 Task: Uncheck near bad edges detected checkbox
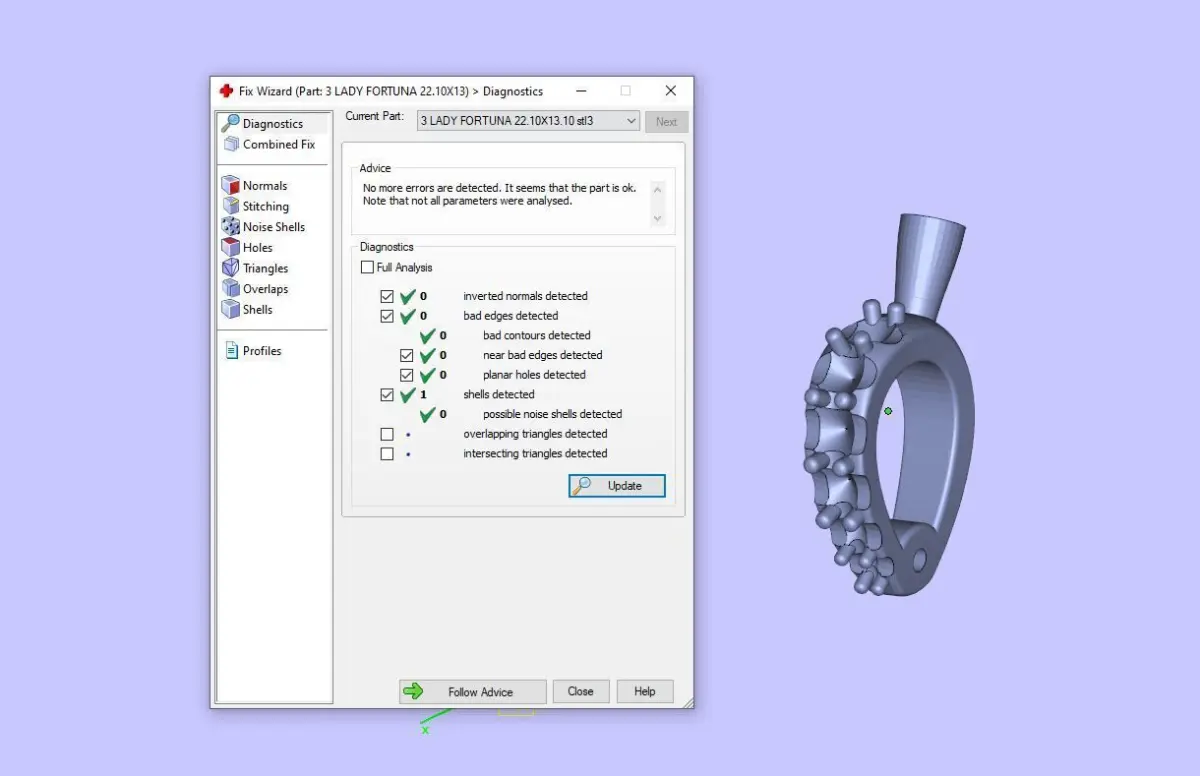pos(407,356)
